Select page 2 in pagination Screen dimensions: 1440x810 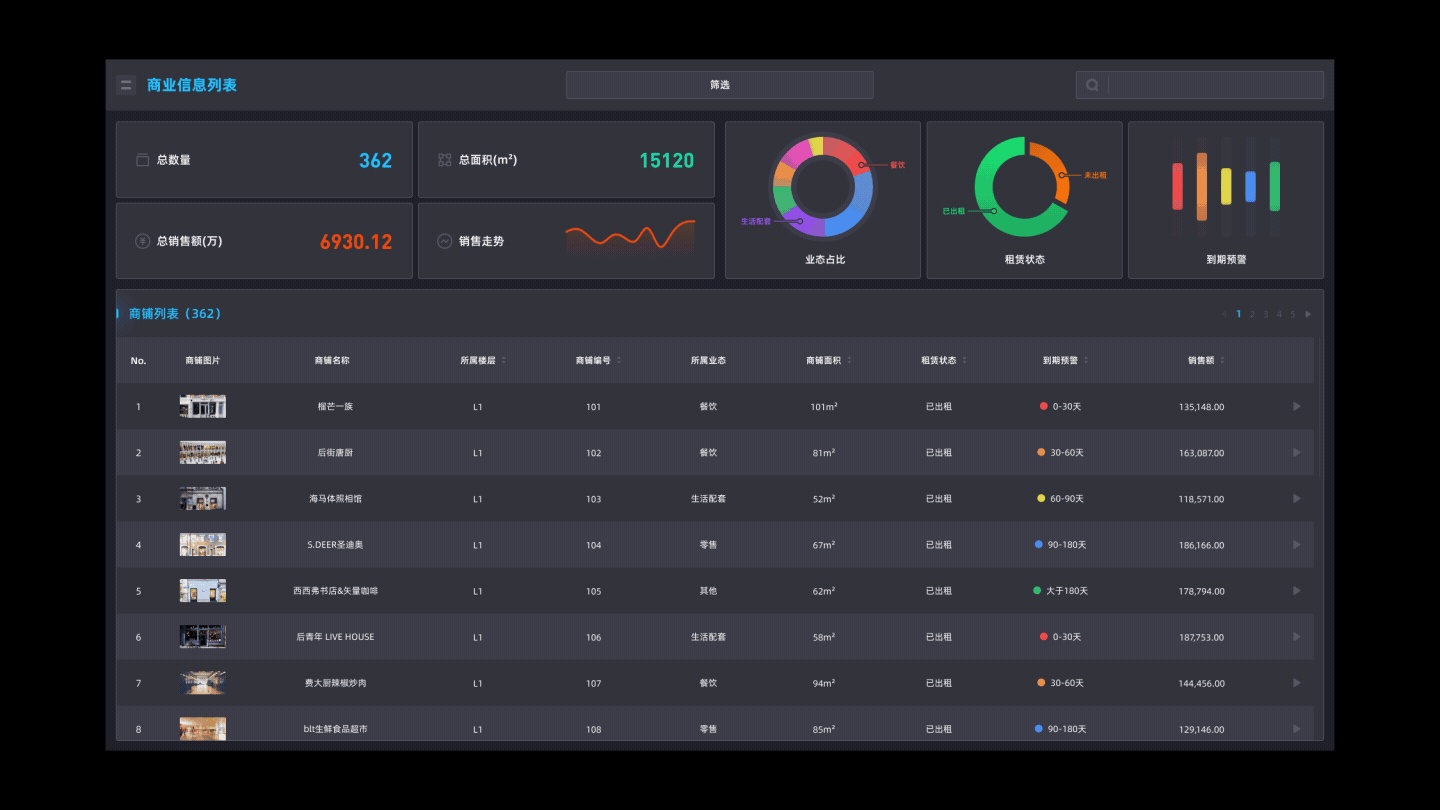pos(1252,314)
